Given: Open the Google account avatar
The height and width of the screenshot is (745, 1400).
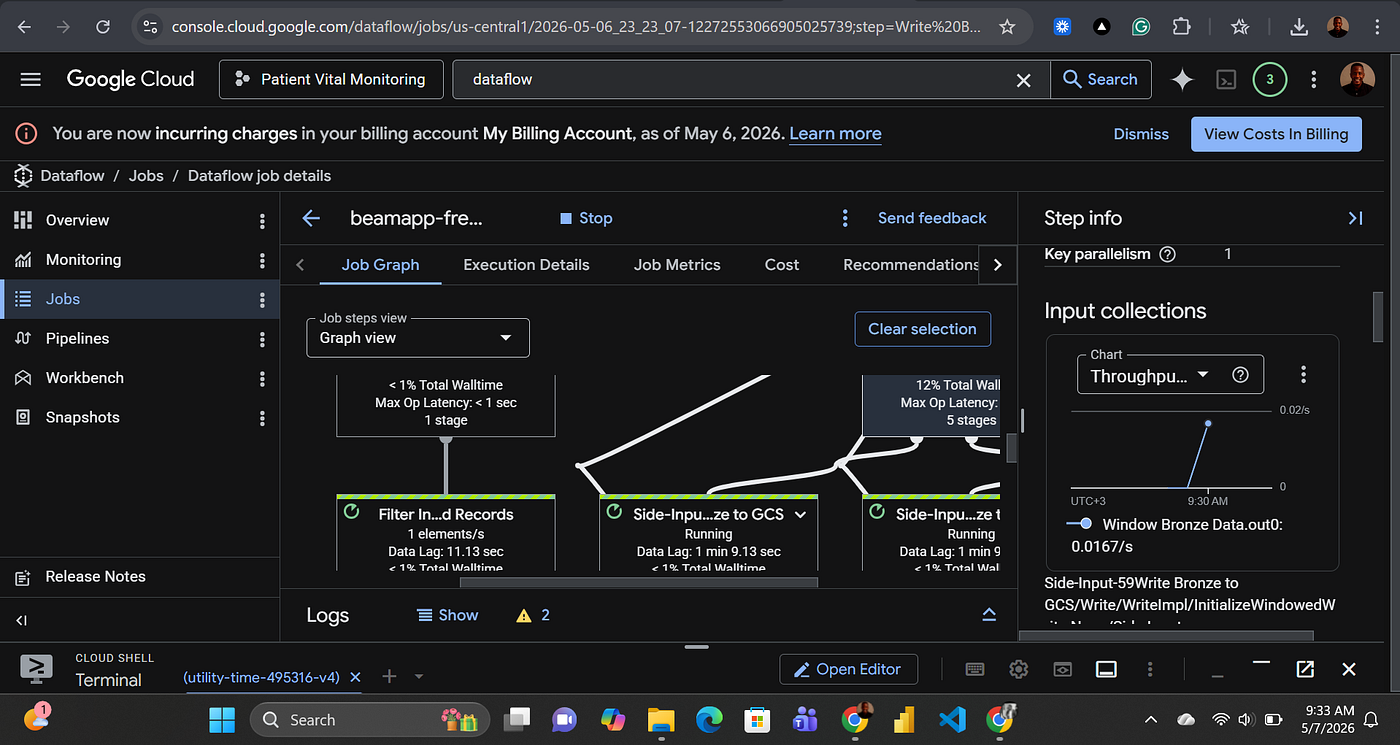Looking at the screenshot, I should pyautogui.click(x=1356, y=79).
